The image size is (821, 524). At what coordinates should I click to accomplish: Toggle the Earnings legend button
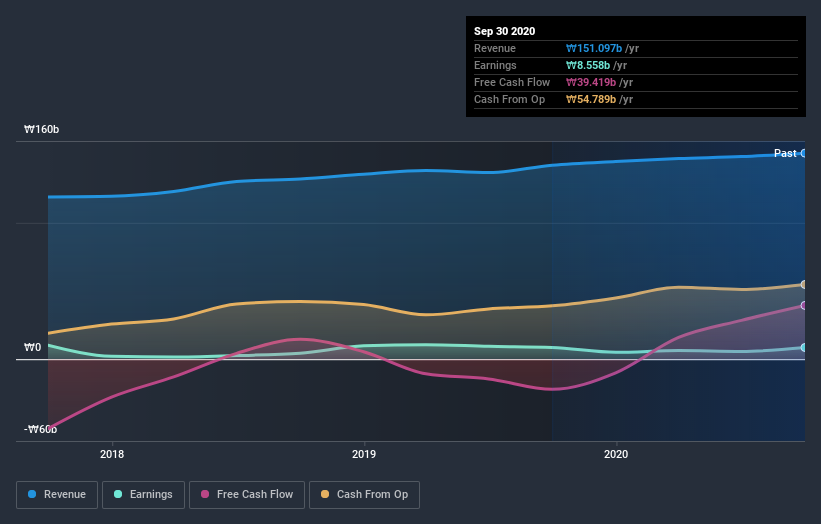(143, 495)
